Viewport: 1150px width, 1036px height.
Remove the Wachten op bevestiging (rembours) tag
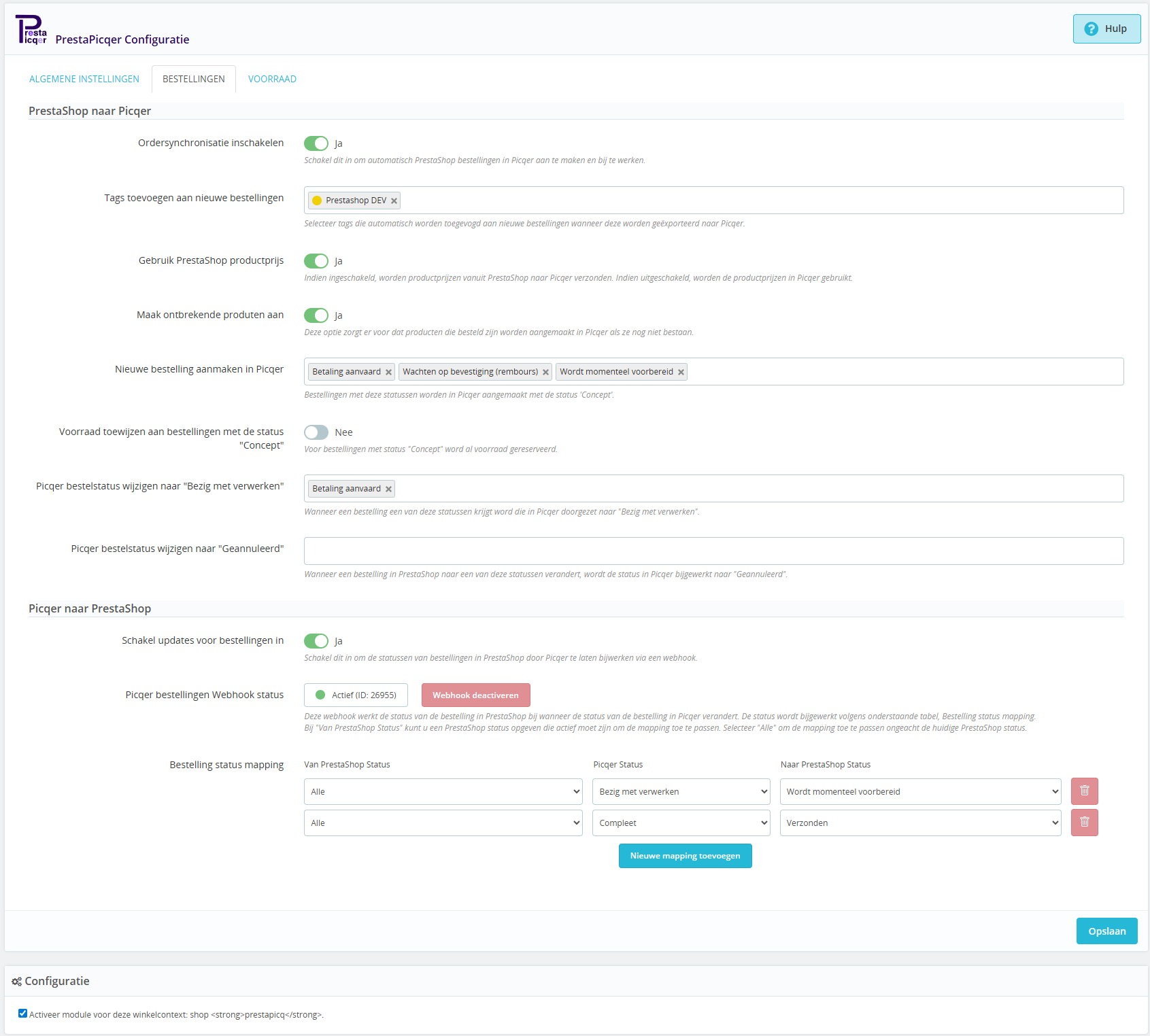click(x=545, y=372)
